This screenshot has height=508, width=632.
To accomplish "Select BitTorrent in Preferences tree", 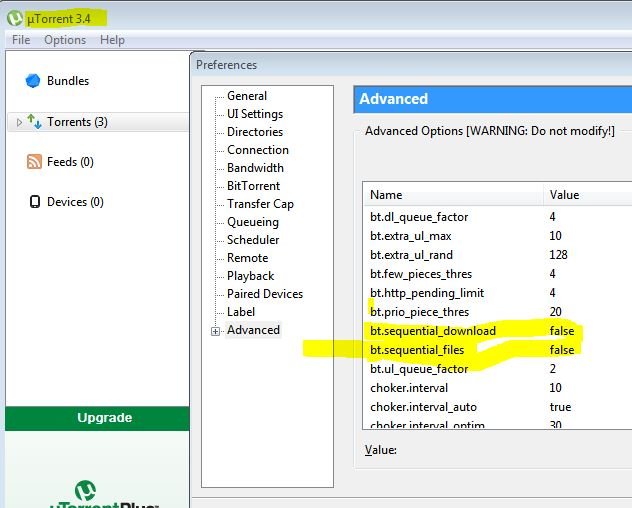I will pos(253,186).
